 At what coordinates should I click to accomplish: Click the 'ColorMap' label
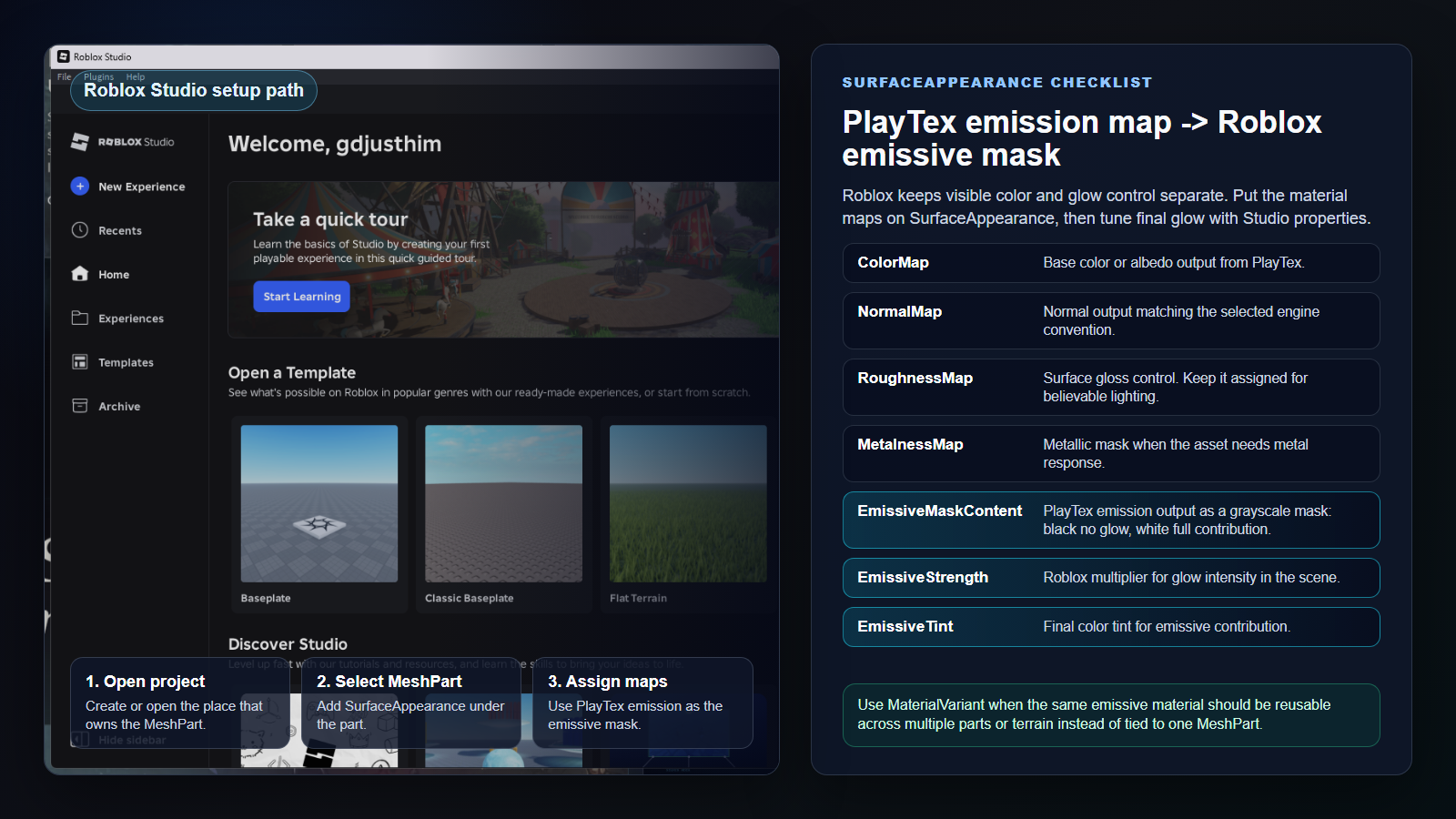[893, 262]
